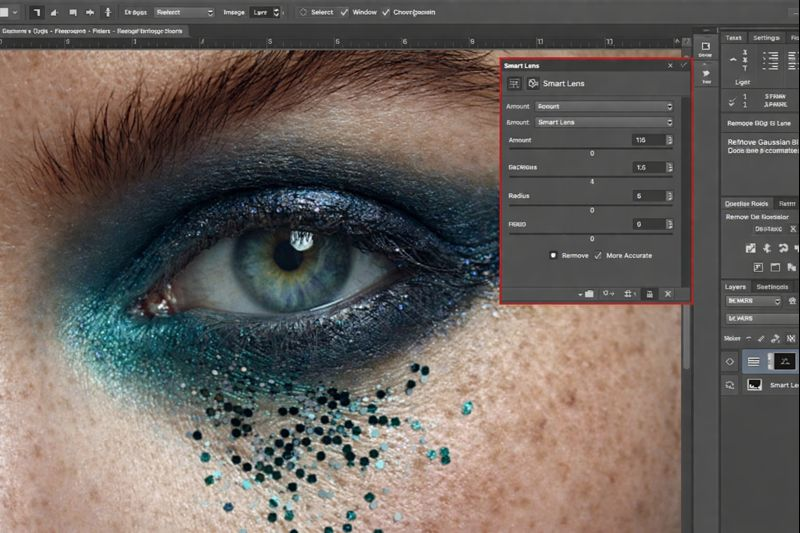Viewport: 800px width, 533px height.
Task: Enable the Remove checkbox
Action: coord(552,255)
